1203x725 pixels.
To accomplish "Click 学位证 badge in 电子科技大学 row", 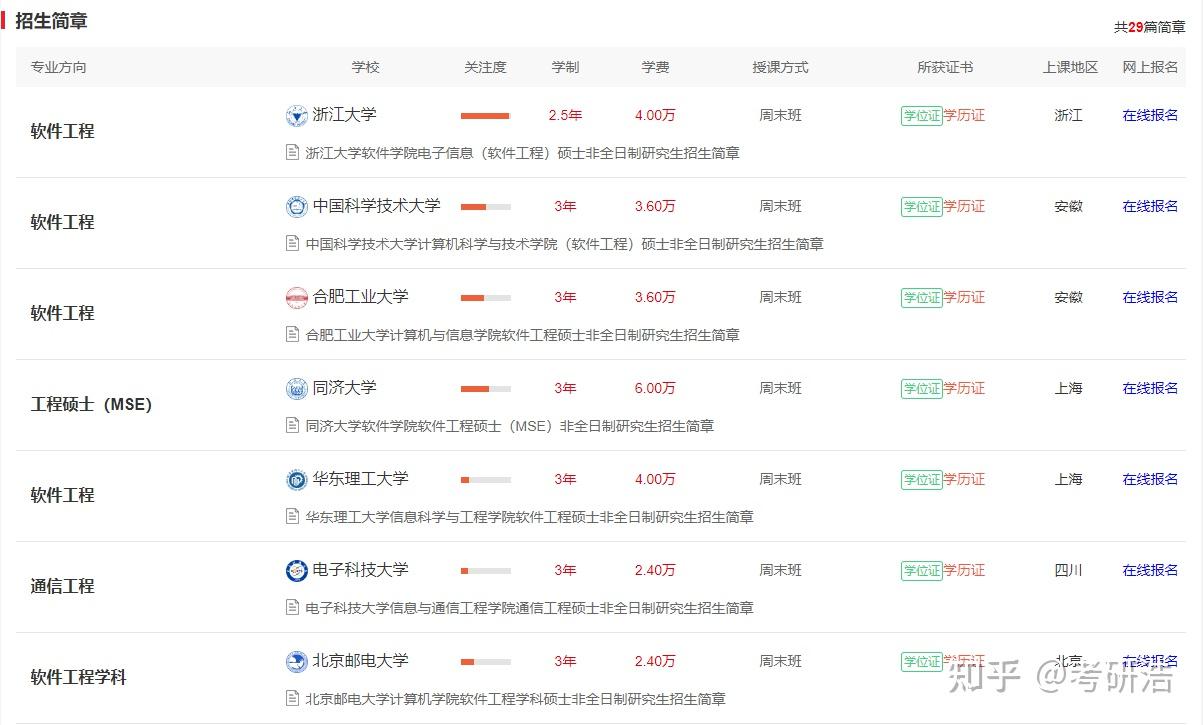I will (922, 571).
